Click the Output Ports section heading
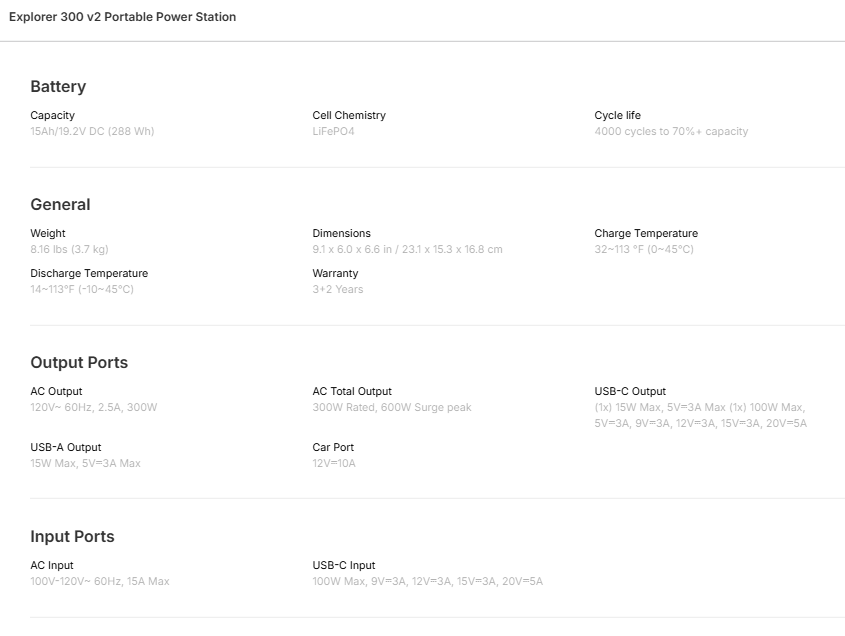 pos(79,363)
